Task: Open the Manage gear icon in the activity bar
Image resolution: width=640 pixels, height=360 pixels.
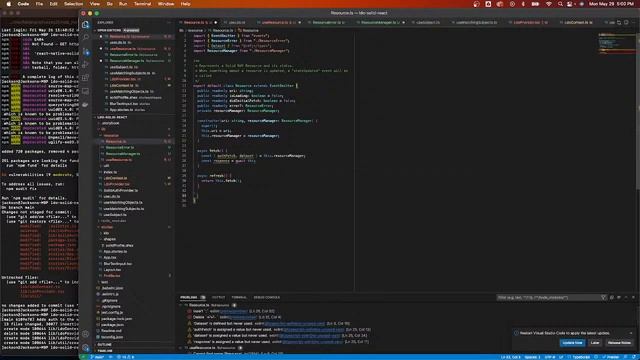Action: pos(85,347)
